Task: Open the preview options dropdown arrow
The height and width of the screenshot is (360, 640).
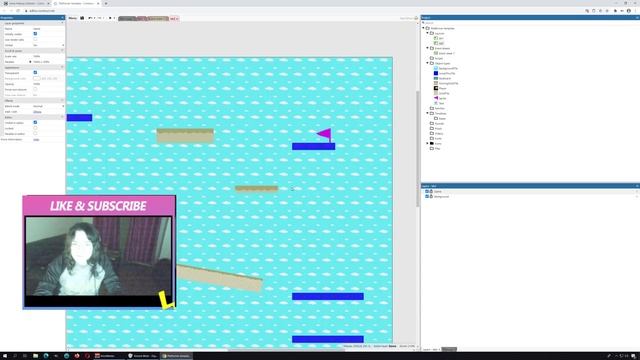Action: 114,18
